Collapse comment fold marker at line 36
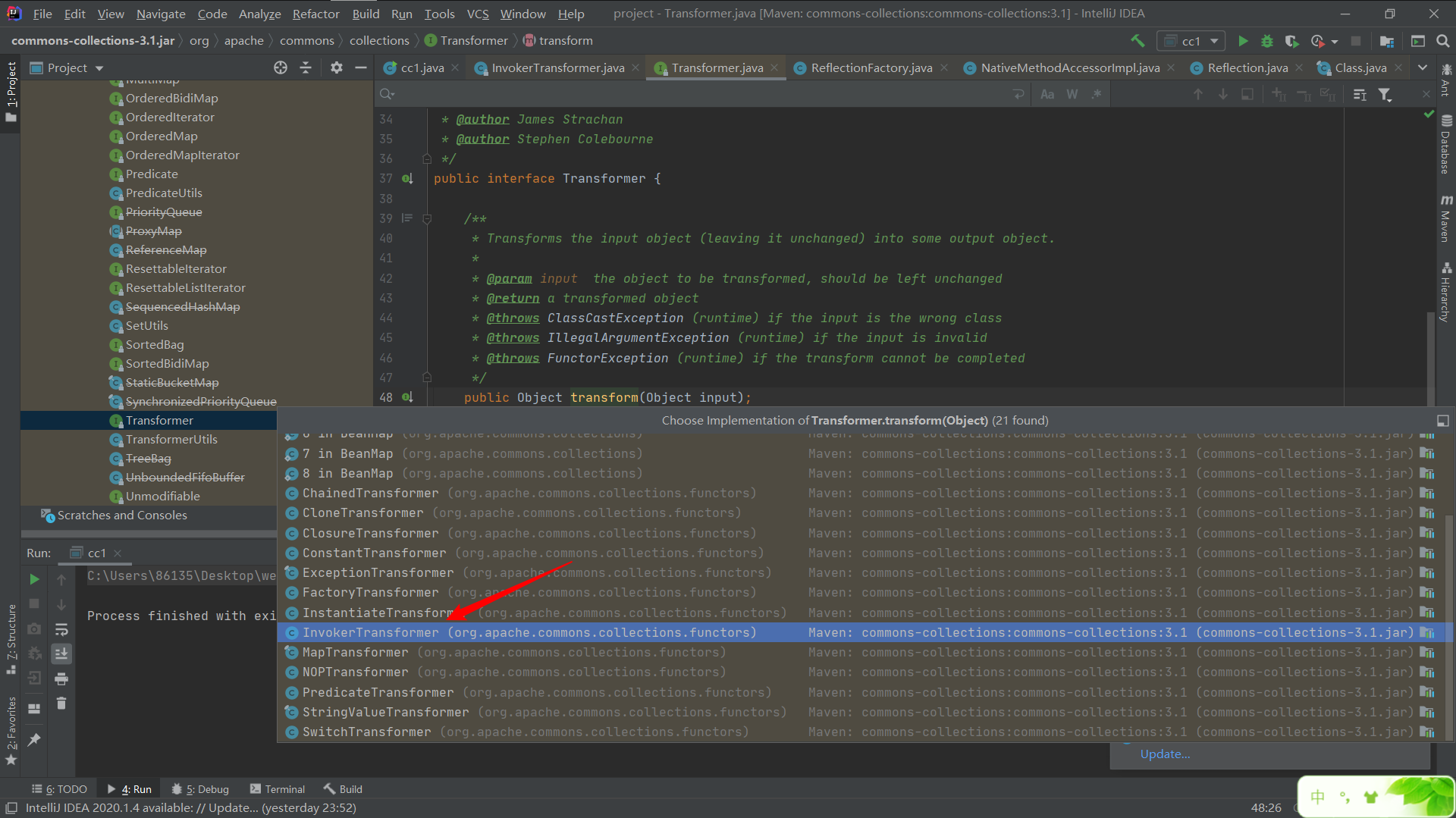Image resolution: width=1456 pixels, height=818 pixels. 427,159
